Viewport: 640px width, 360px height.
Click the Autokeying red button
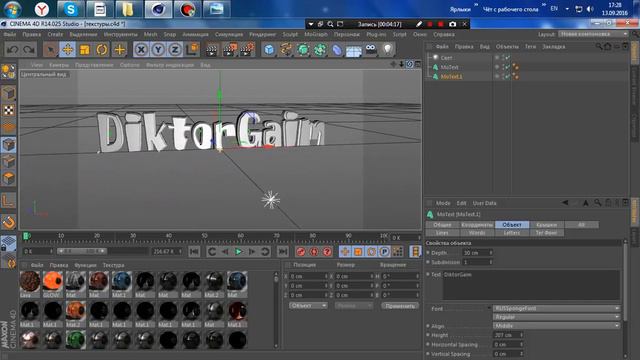click(314, 251)
